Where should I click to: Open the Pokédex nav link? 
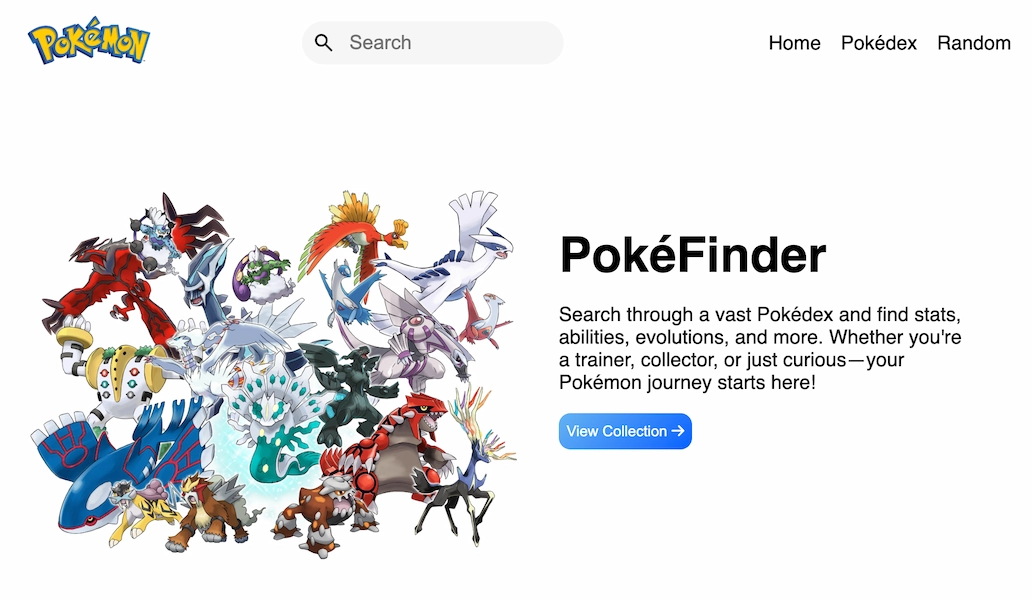click(x=878, y=43)
